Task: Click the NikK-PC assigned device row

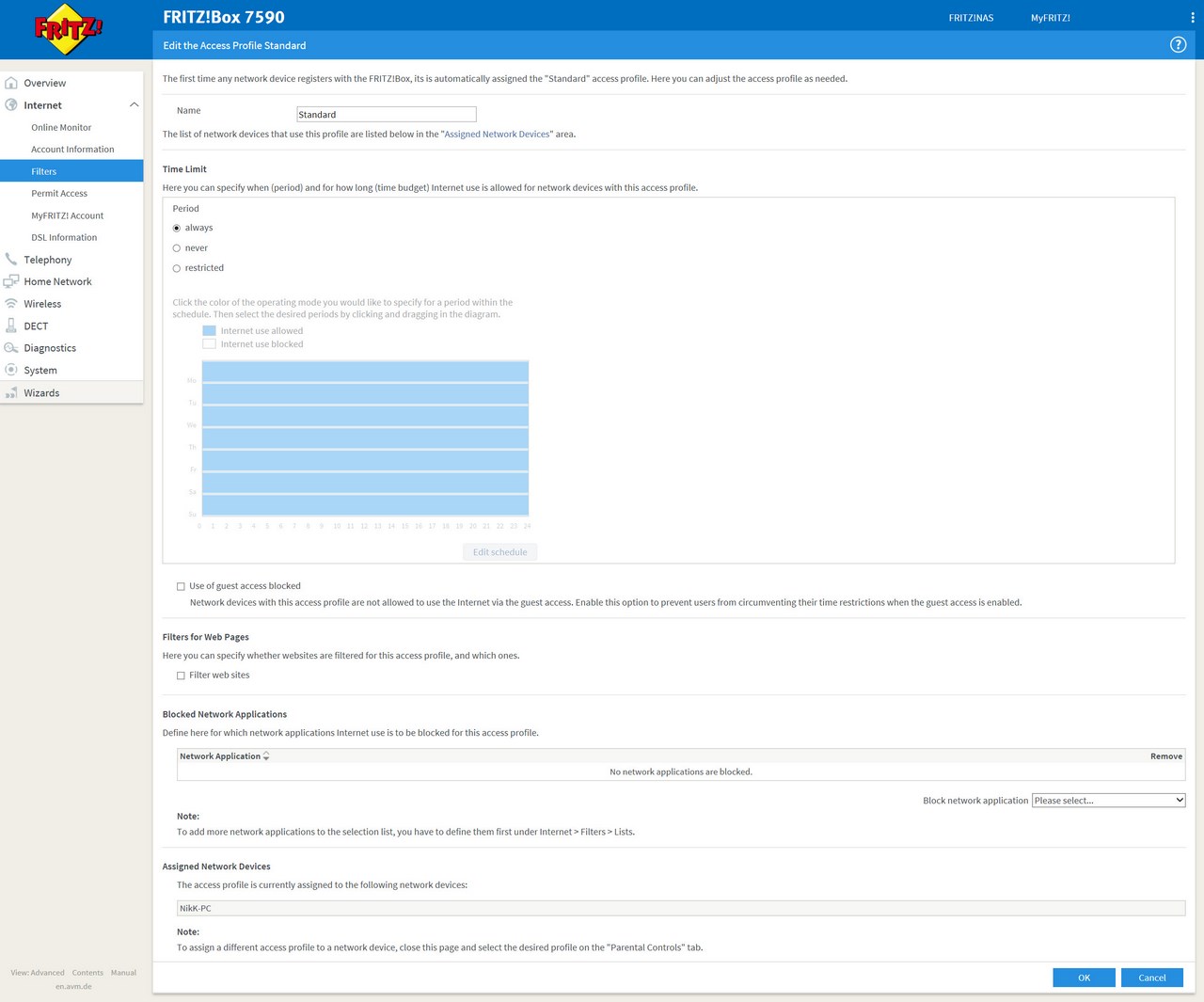Action: (681, 908)
